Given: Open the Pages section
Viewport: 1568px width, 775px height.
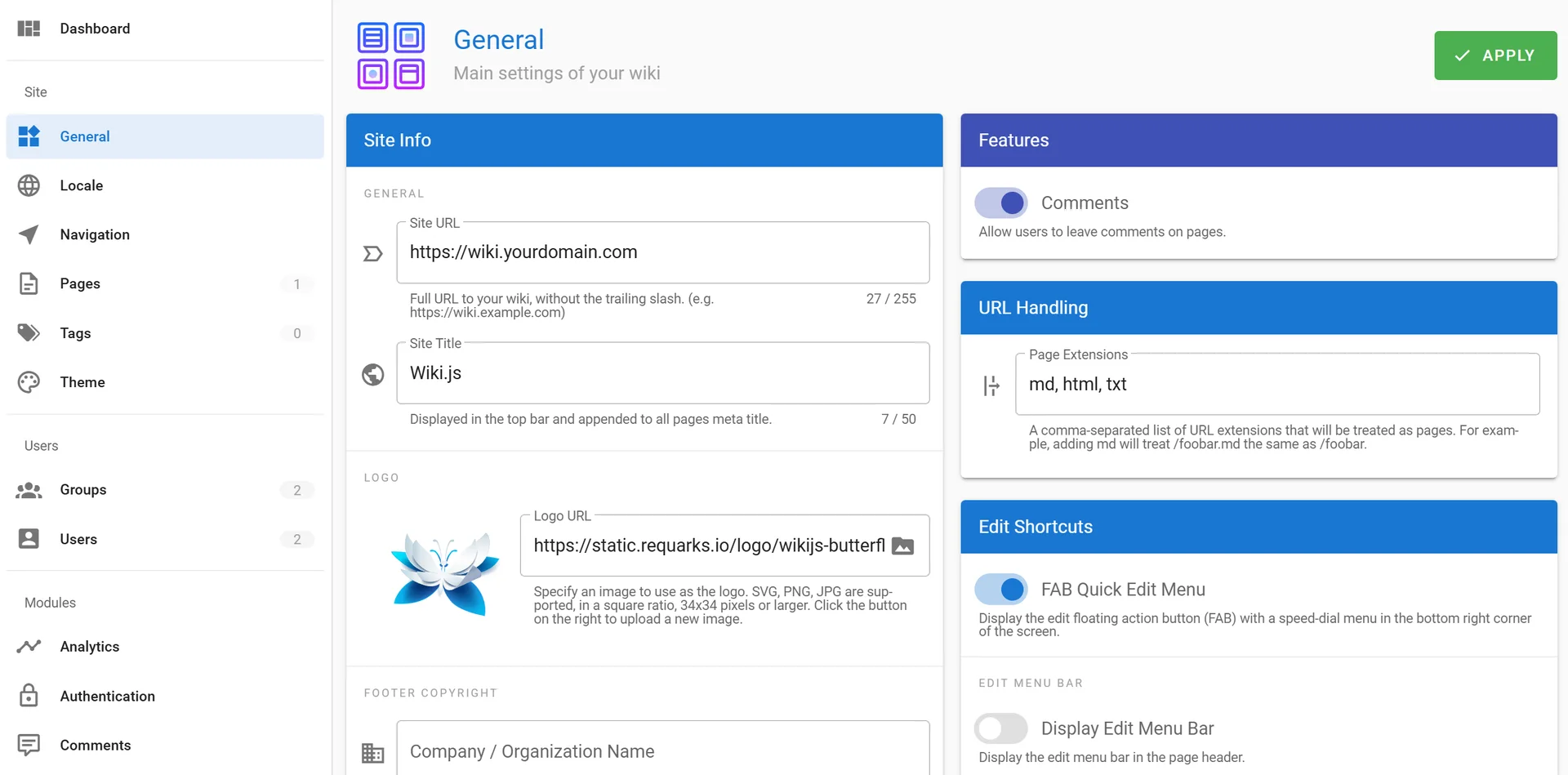Looking at the screenshot, I should 165,283.
